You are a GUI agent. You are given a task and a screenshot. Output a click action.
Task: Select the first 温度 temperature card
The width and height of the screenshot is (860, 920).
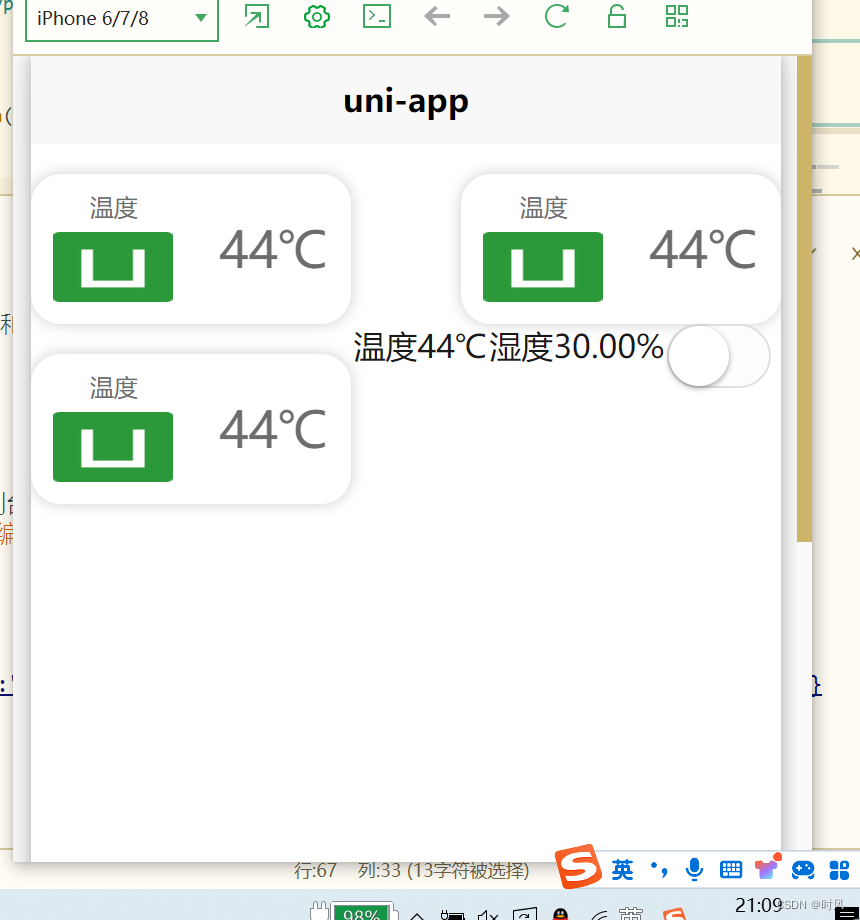(x=190, y=248)
